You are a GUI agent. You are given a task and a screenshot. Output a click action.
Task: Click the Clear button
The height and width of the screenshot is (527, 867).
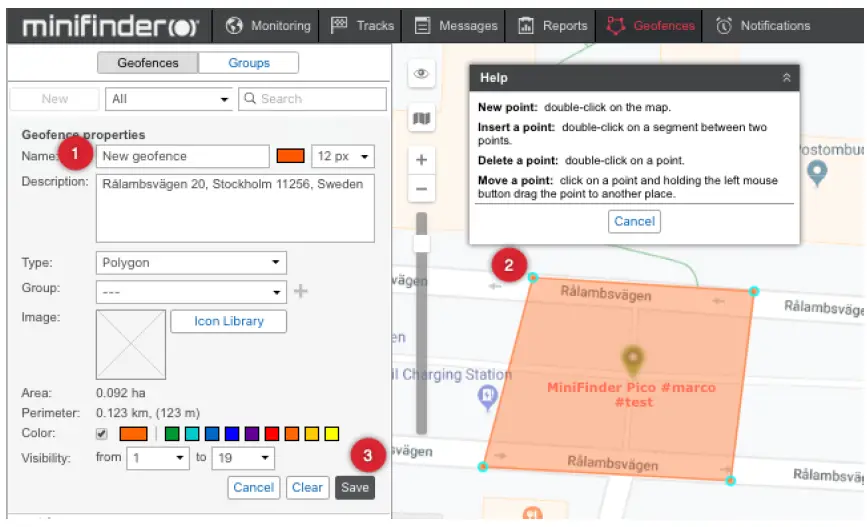point(307,488)
